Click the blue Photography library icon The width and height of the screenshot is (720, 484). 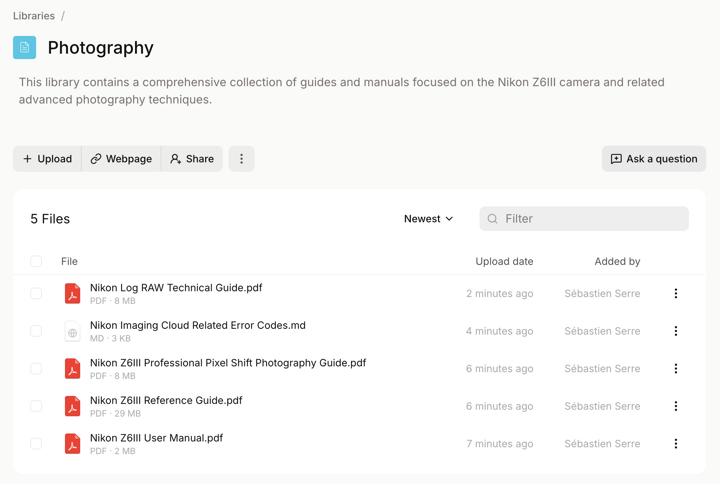[24, 47]
